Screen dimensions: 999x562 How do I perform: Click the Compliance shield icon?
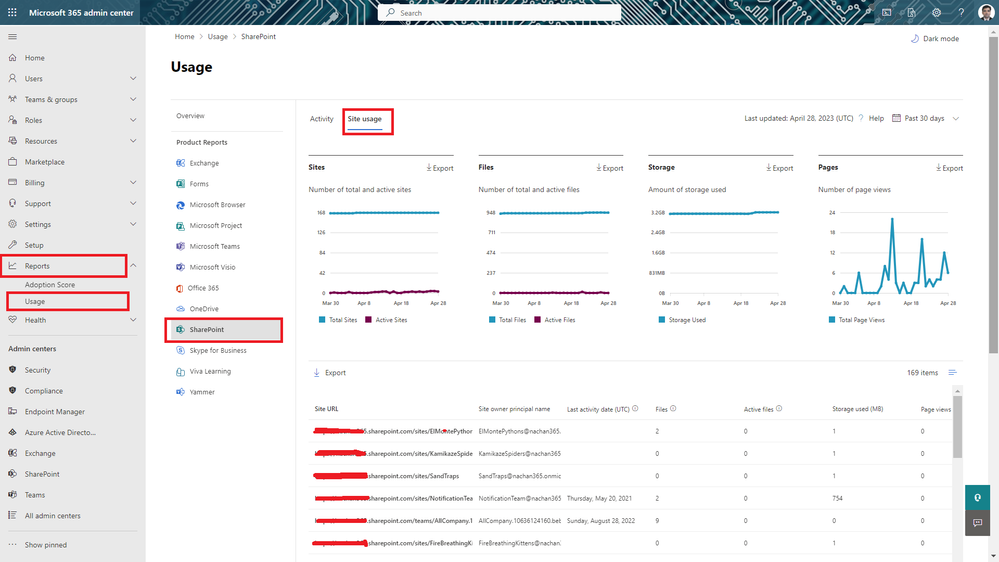pos(12,391)
